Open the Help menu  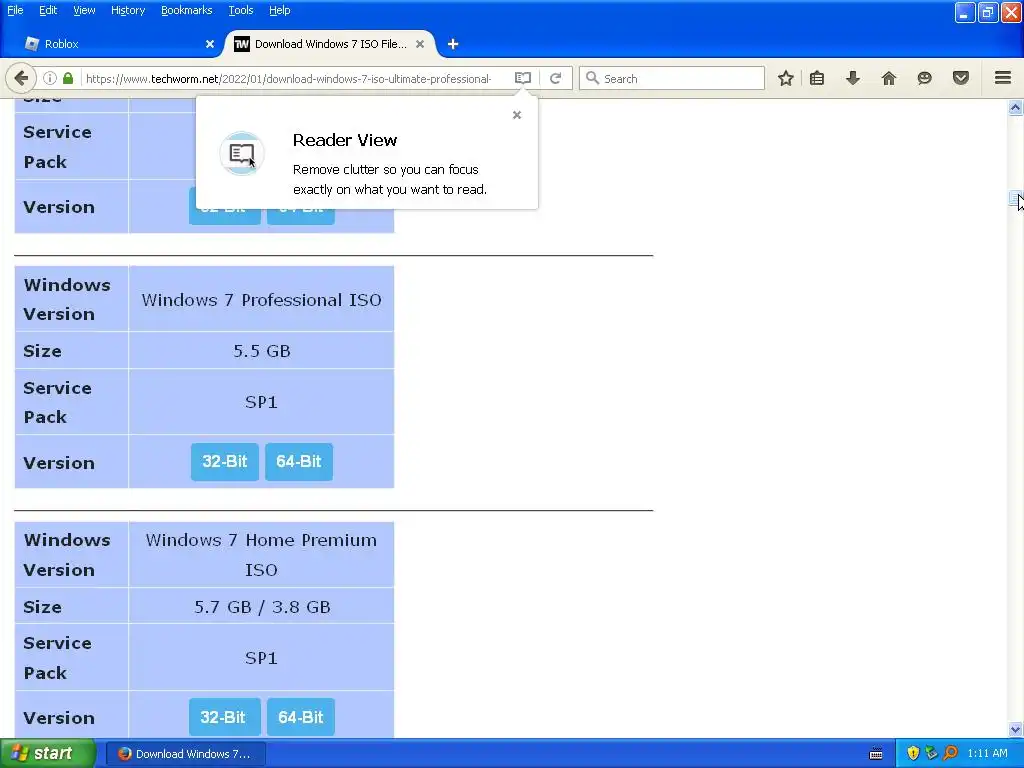tap(280, 10)
